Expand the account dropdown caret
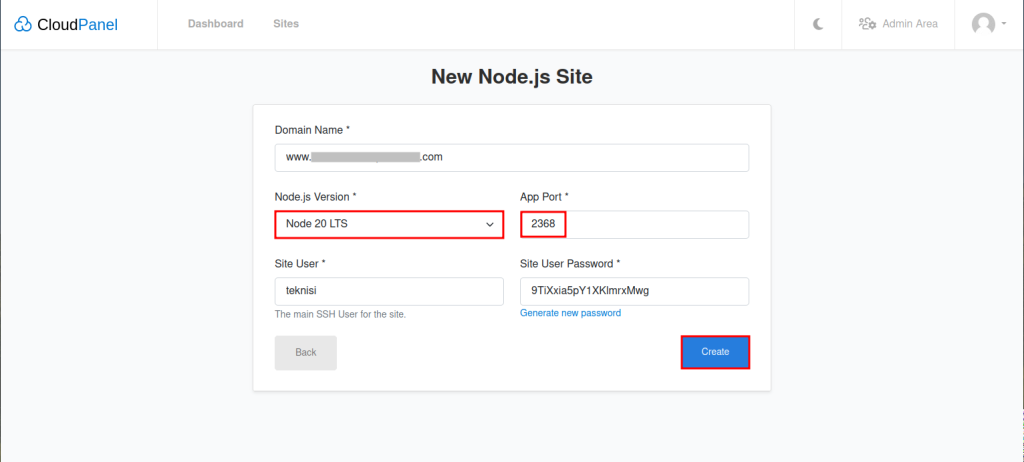 click(x=1003, y=23)
